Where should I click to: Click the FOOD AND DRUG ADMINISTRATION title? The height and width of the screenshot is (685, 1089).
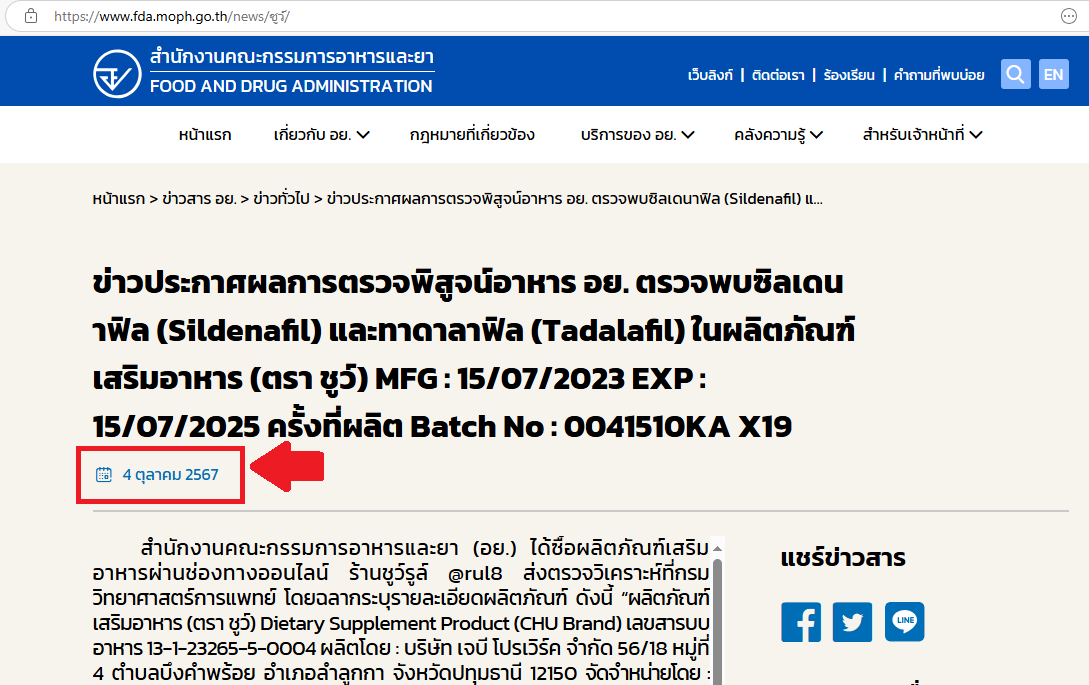tap(291, 86)
